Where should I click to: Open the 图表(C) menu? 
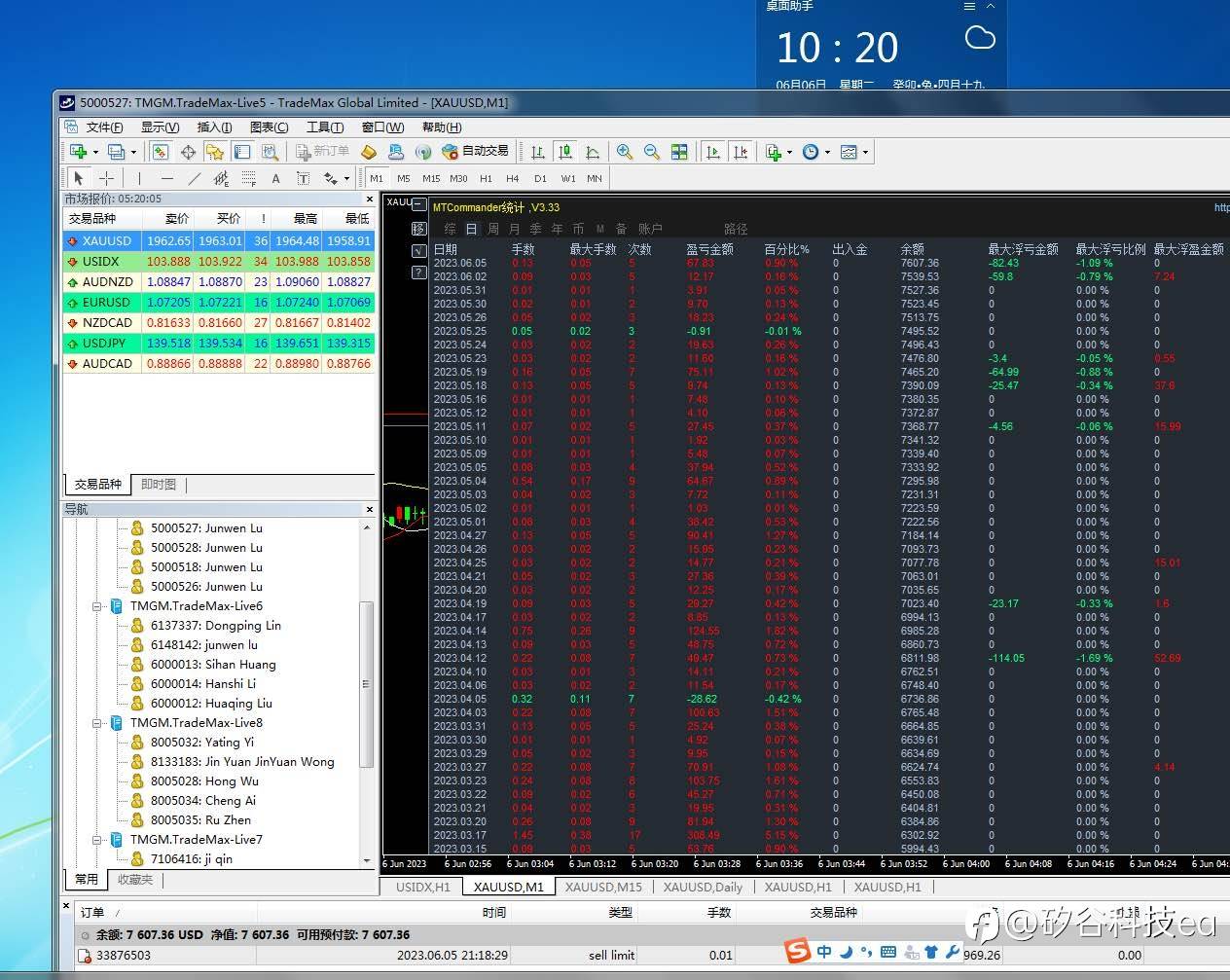pyautogui.click(x=269, y=127)
